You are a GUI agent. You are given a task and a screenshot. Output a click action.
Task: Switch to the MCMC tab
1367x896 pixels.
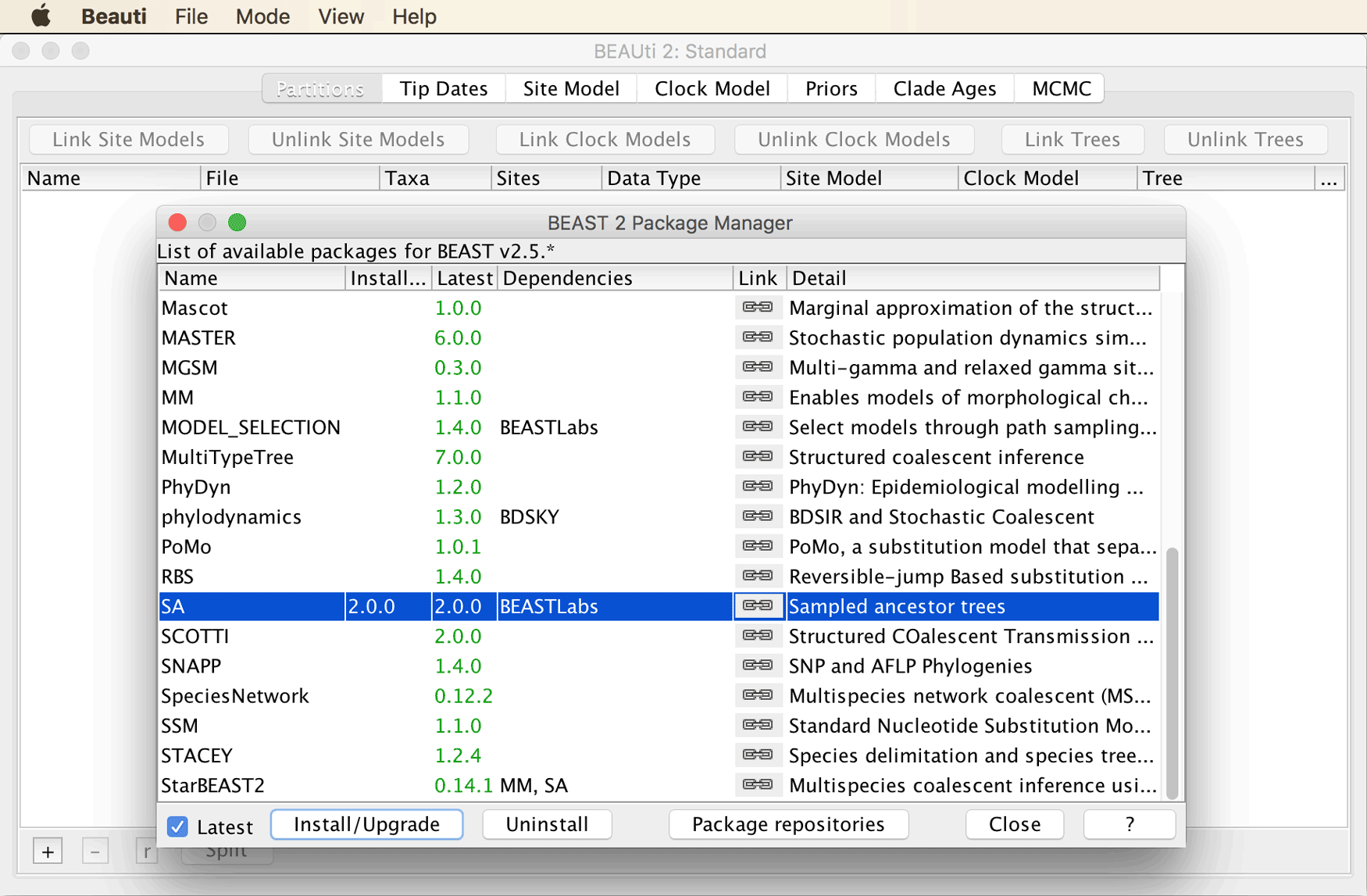point(1062,88)
